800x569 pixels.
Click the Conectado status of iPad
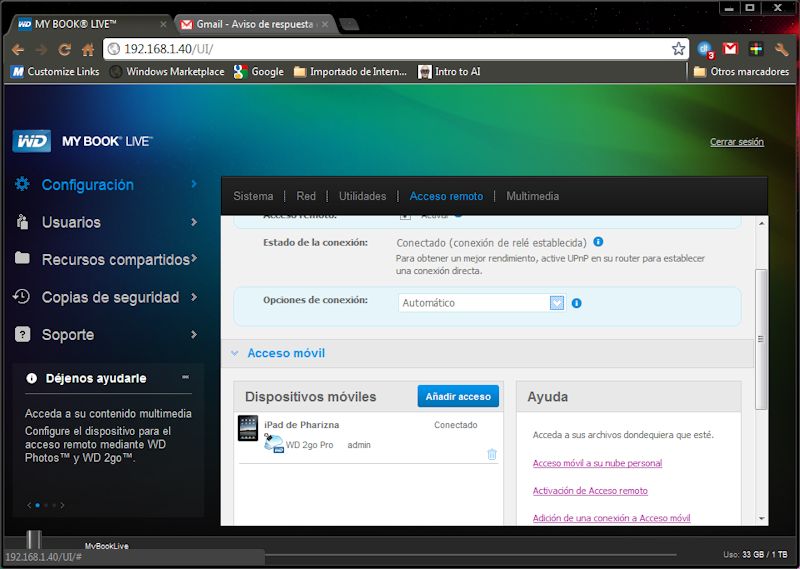point(456,425)
